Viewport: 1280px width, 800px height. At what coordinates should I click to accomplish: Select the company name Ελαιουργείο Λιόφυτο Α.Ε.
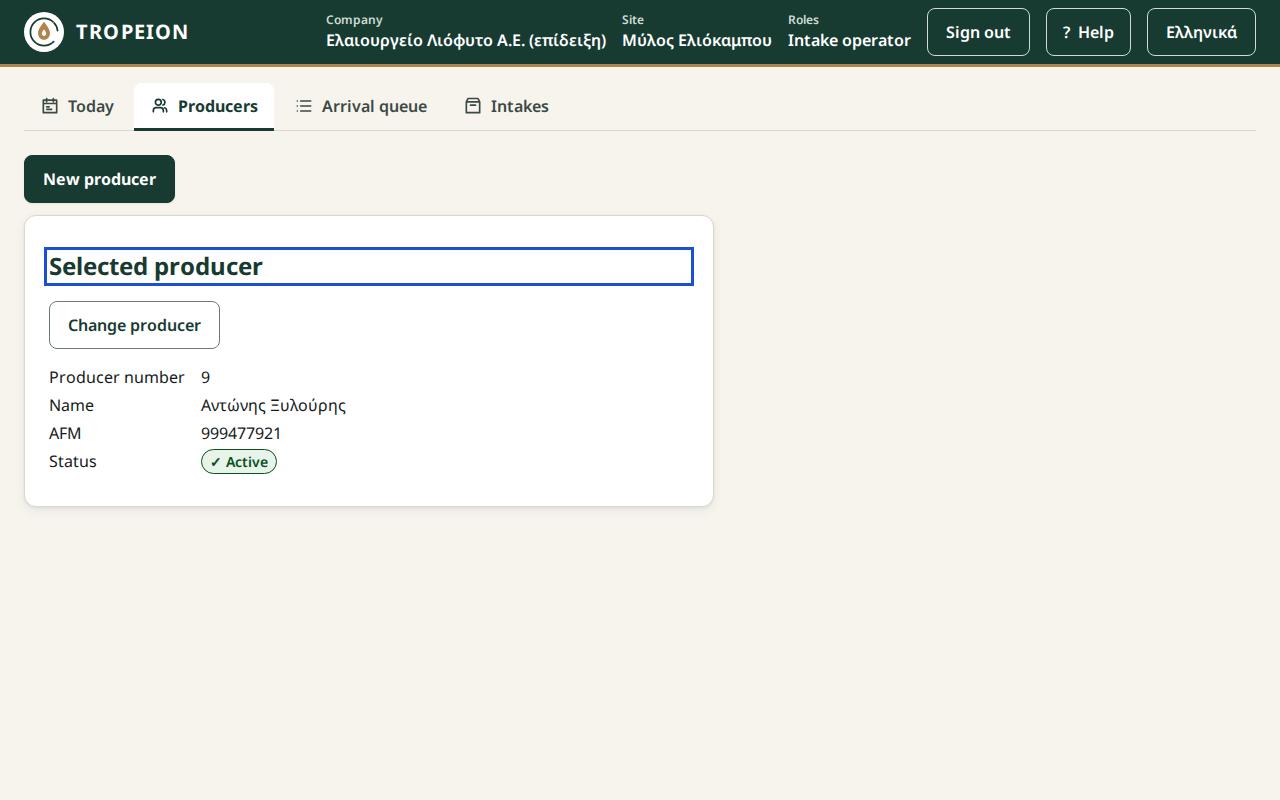pos(466,40)
